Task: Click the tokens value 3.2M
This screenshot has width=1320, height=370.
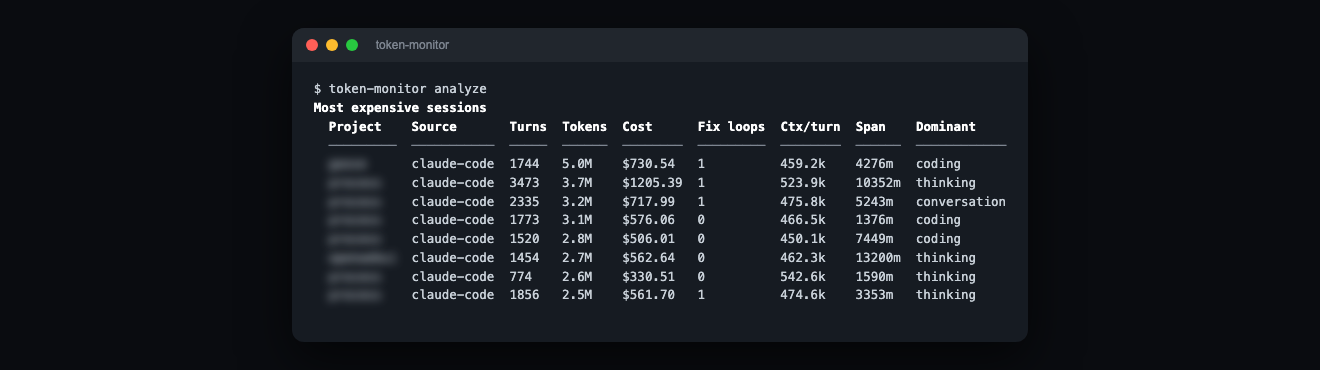Action: [577, 201]
